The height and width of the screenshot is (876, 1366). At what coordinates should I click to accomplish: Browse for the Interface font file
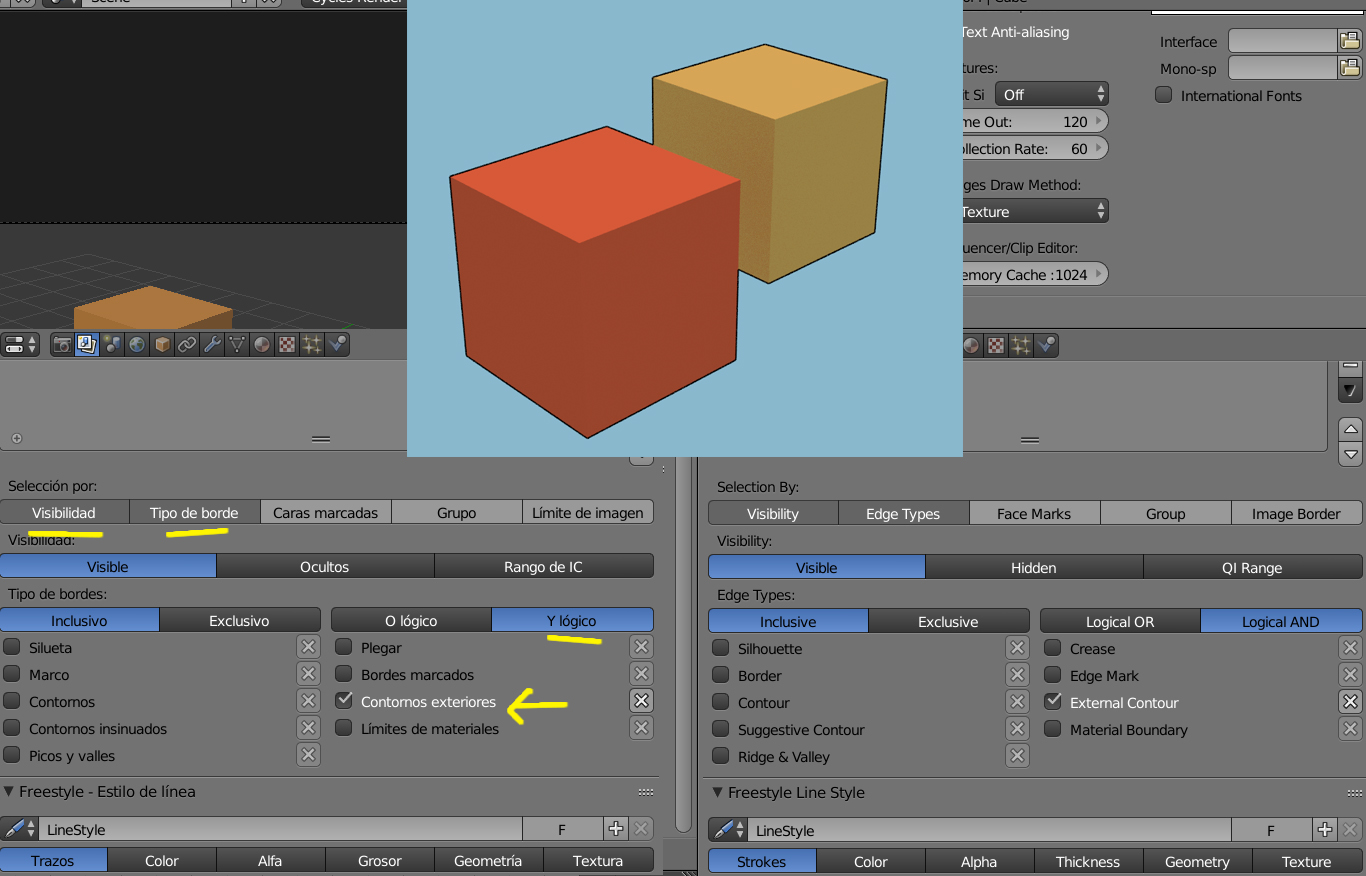pyautogui.click(x=1350, y=41)
